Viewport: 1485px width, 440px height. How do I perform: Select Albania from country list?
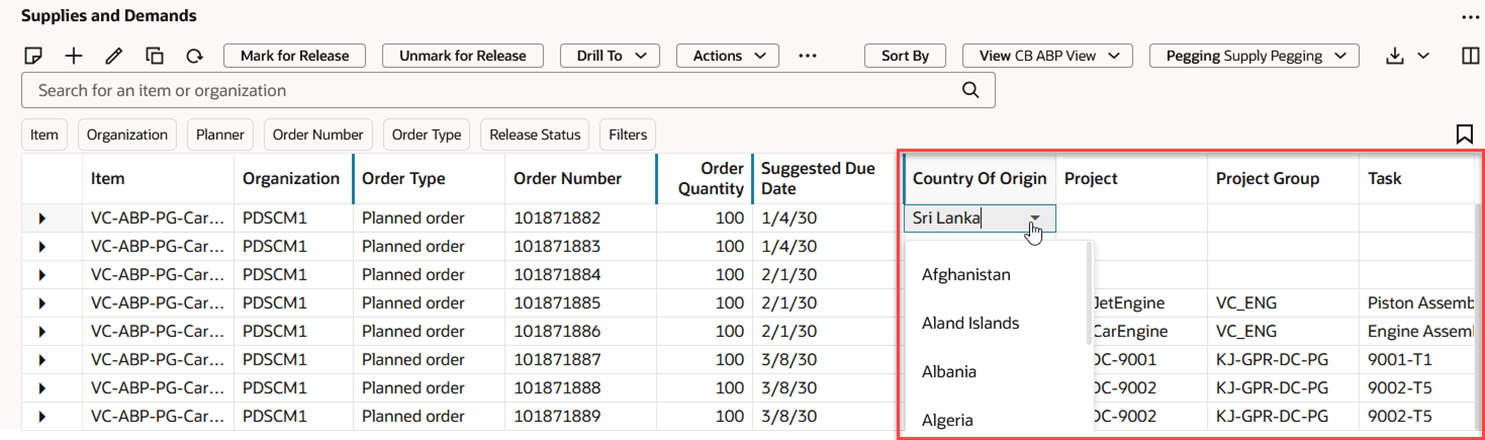pos(949,372)
